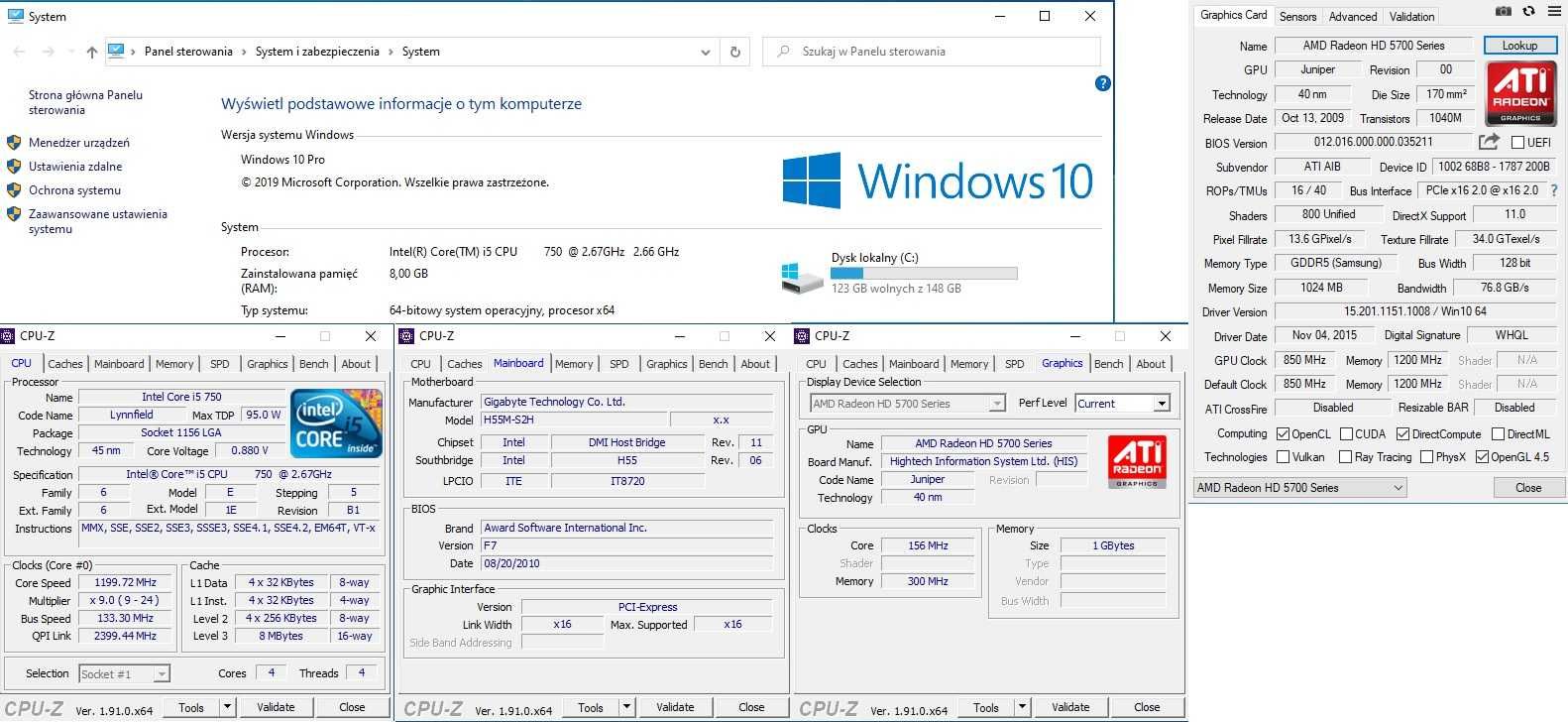Image resolution: width=1568 pixels, height=722 pixels.
Task: Click the ATI Radeon logo in CPU-Z Graphics
Action: [1137, 462]
